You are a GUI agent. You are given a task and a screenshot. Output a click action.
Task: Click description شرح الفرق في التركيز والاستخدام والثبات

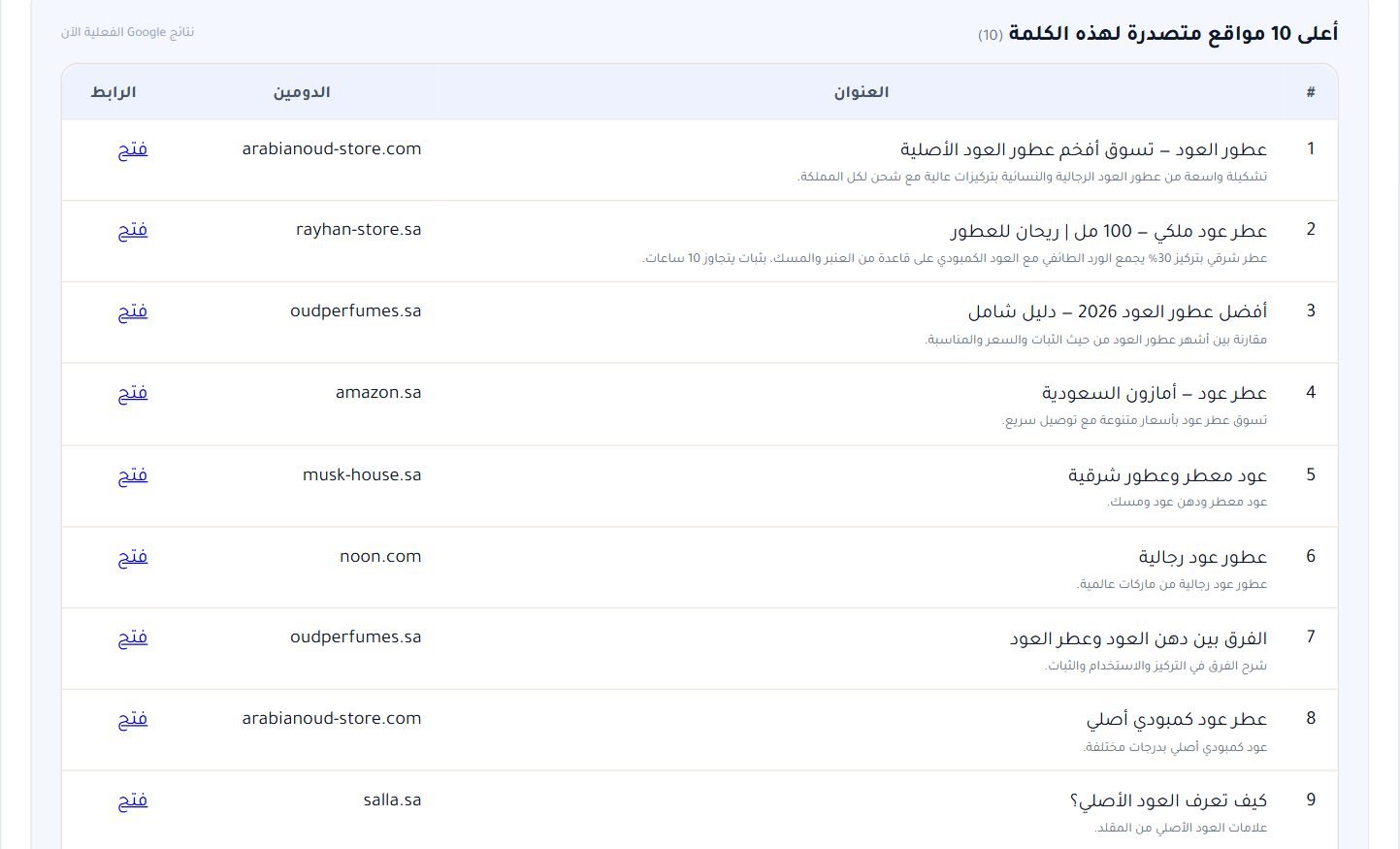(1156, 666)
